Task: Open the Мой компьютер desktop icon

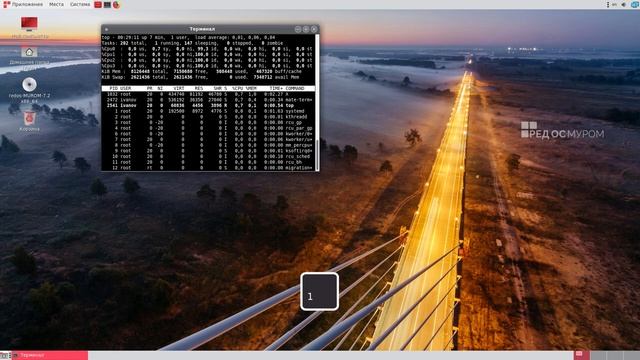Action: point(29,27)
